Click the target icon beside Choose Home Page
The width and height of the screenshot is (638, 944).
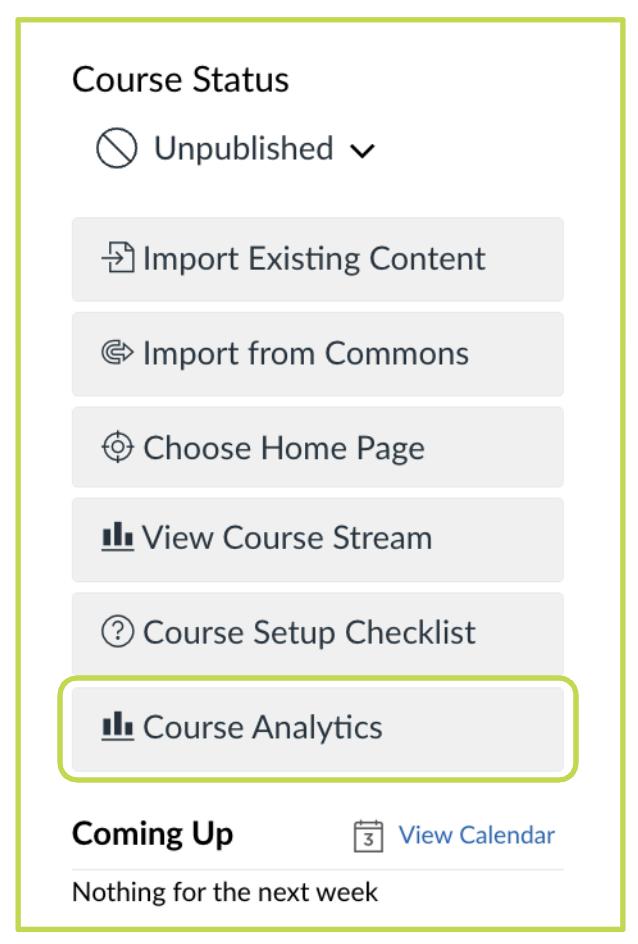pyautogui.click(x=123, y=448)
